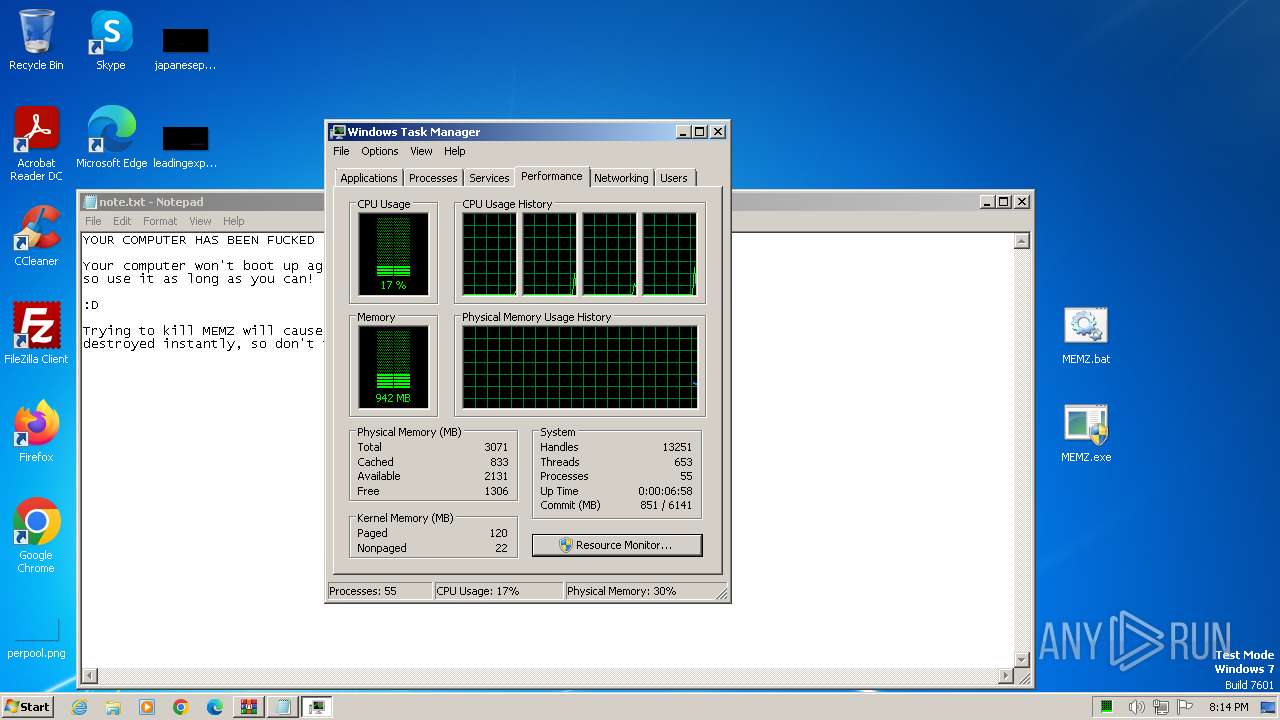Open Windows Media Player taskbar icon

point(147,707)
